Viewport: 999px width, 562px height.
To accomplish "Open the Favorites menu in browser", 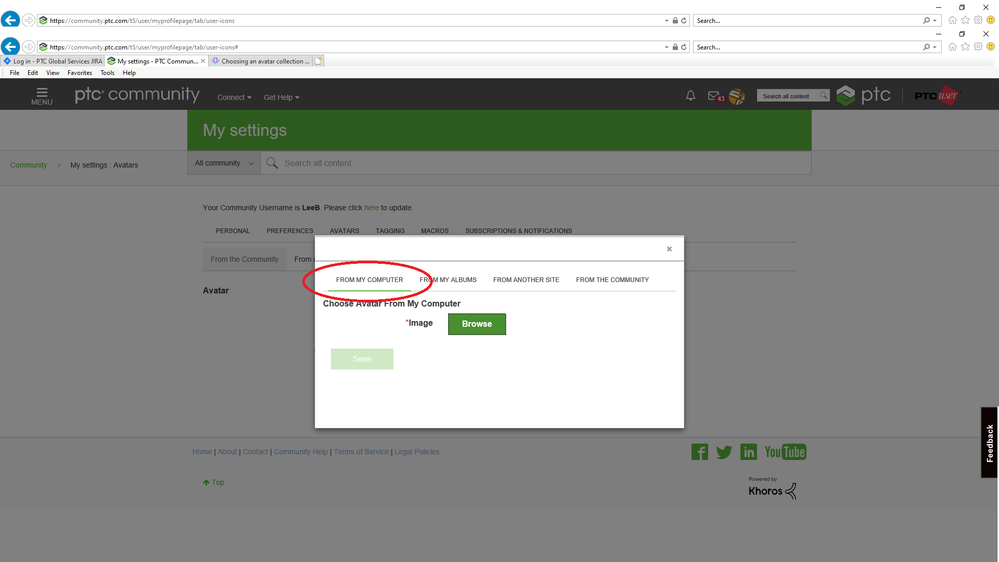I will (x=79, y=73).
